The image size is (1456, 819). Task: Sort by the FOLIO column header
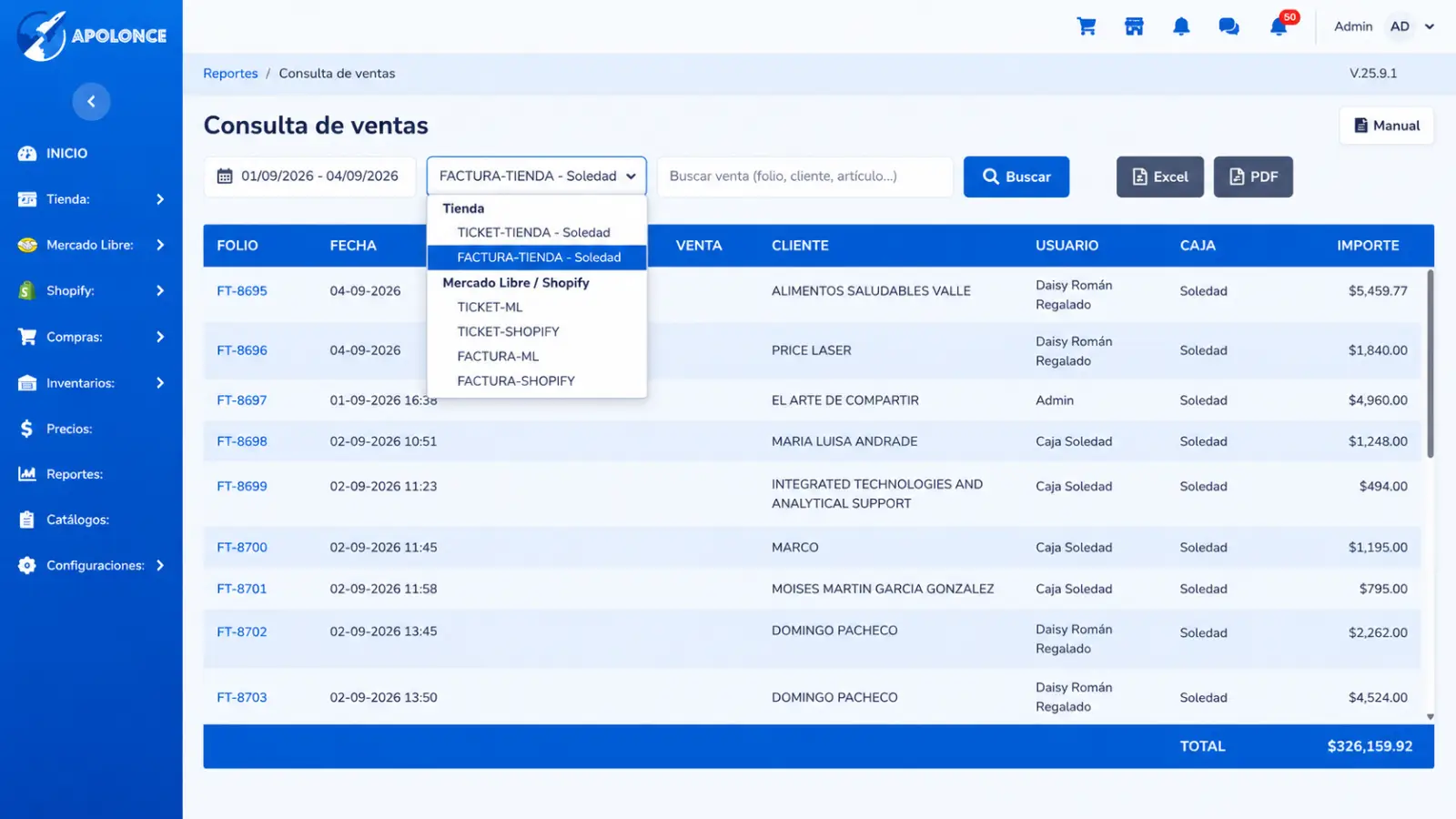pos(238,246)
